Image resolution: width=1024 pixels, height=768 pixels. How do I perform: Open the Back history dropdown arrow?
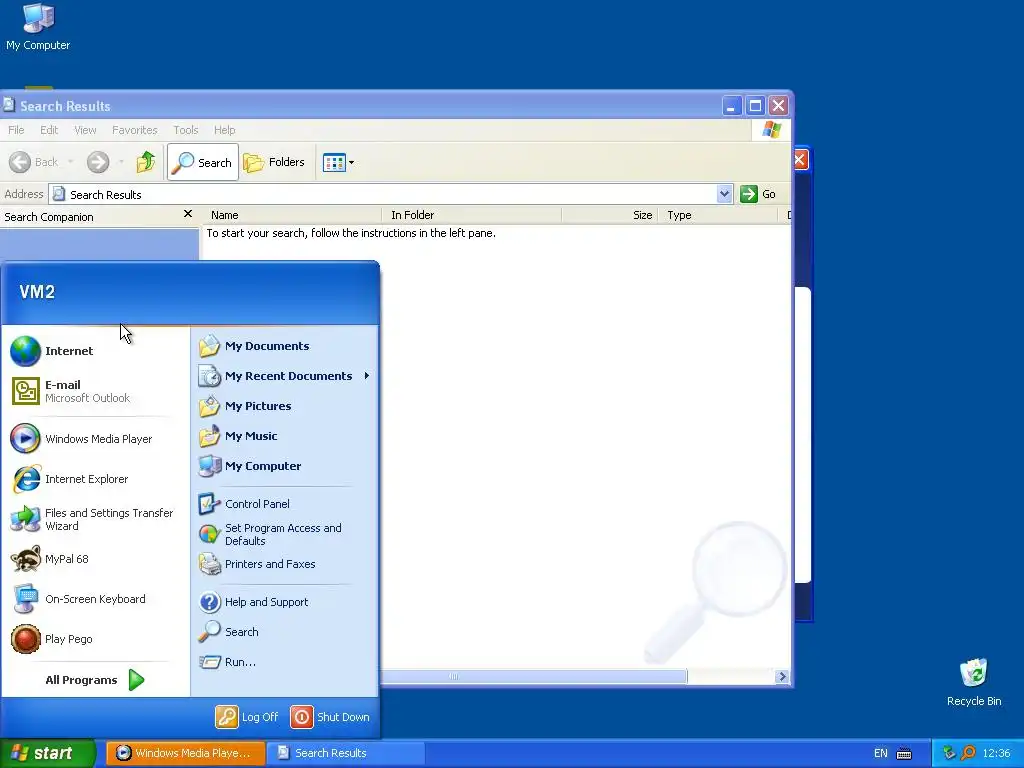[x=71, y=162]
